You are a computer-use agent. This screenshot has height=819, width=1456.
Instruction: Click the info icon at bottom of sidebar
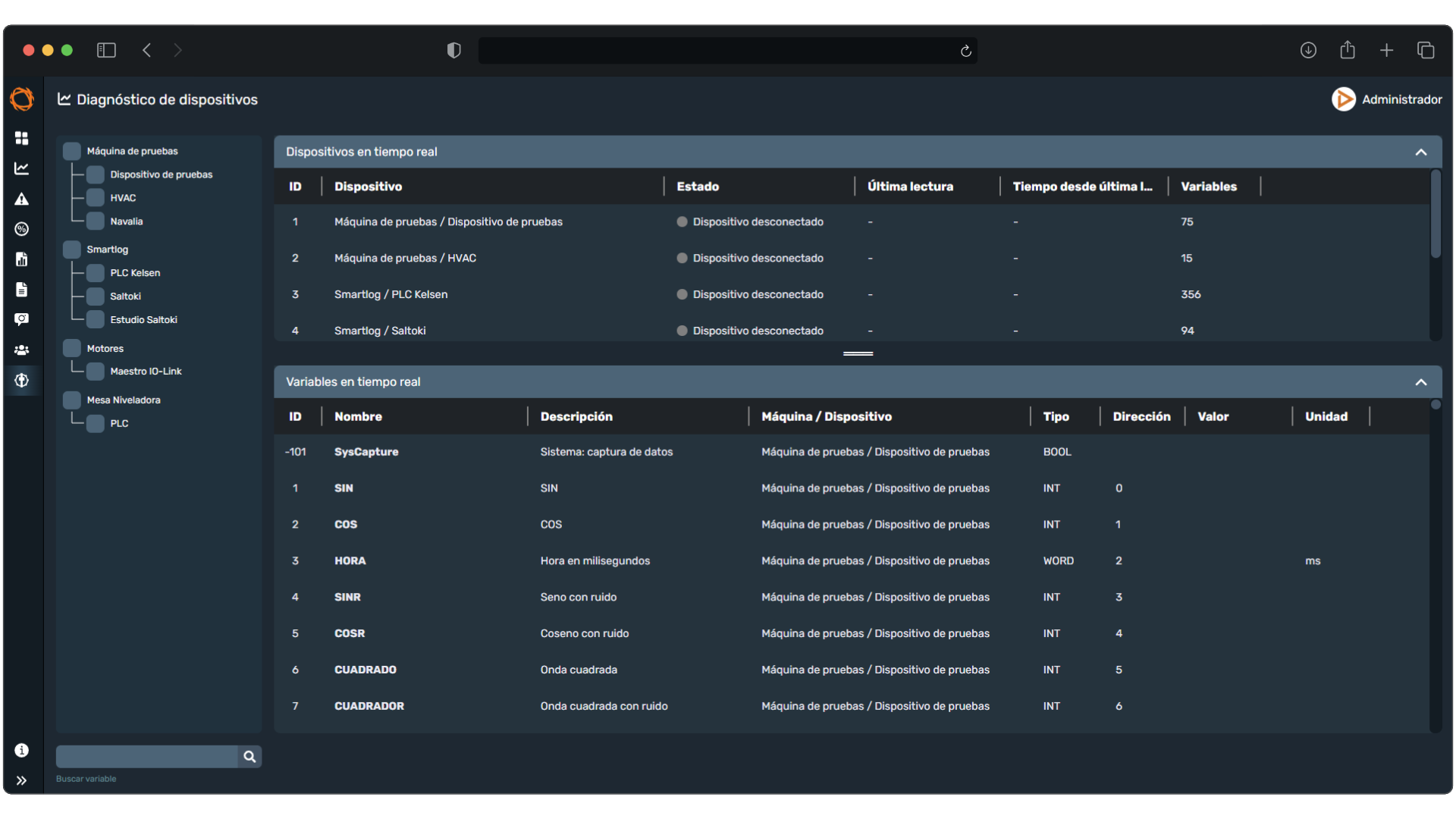click(22, 750)
